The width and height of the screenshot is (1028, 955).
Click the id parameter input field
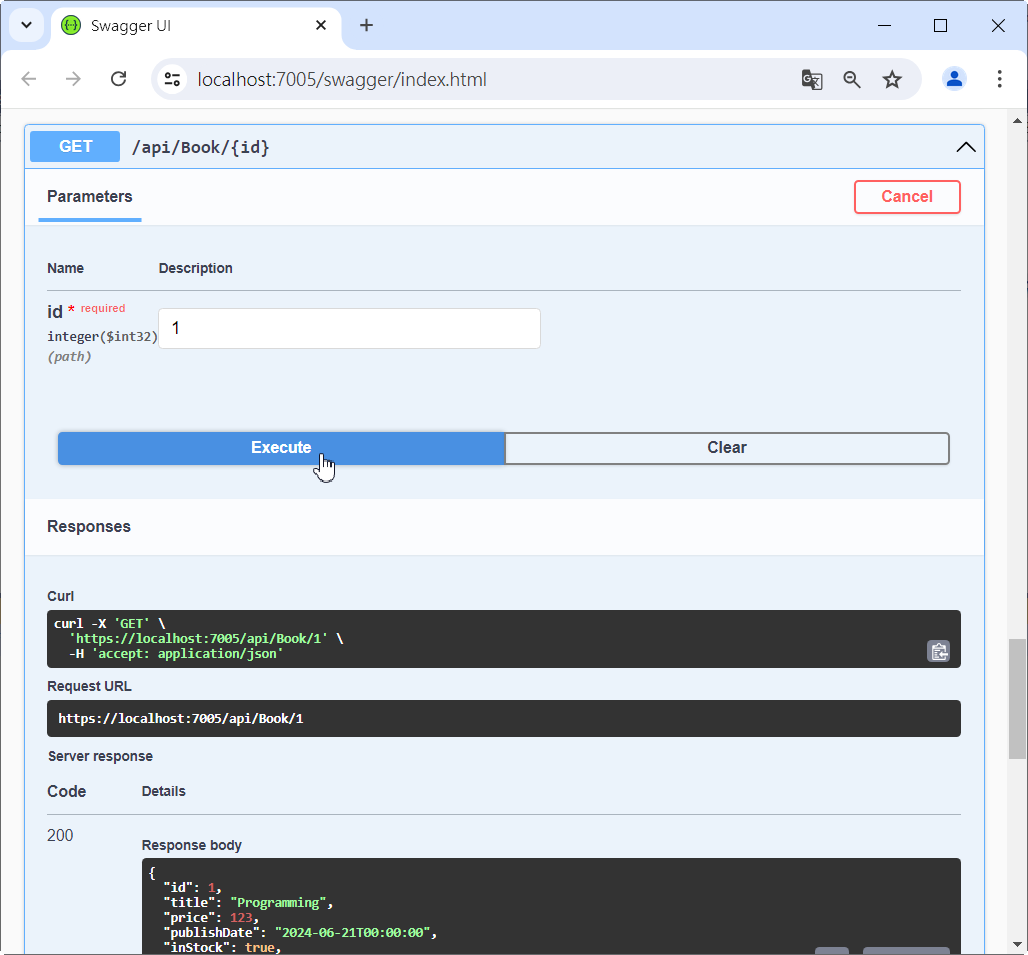tap(349, 328)
